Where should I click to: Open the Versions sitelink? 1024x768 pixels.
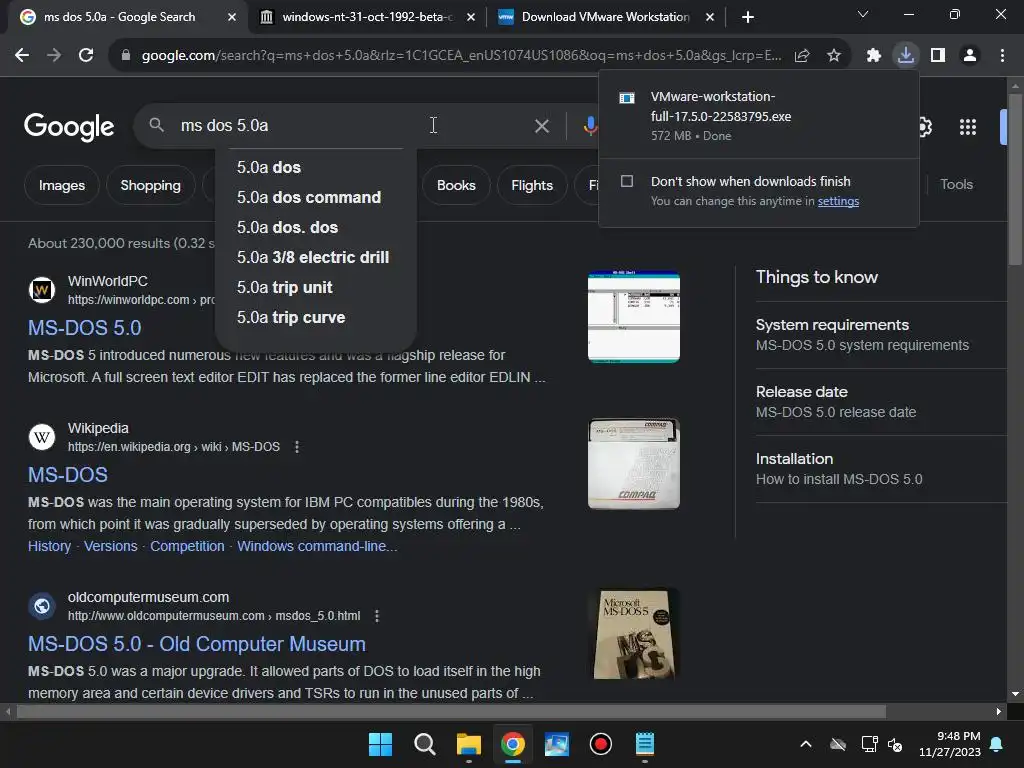(x=110, y=547)
